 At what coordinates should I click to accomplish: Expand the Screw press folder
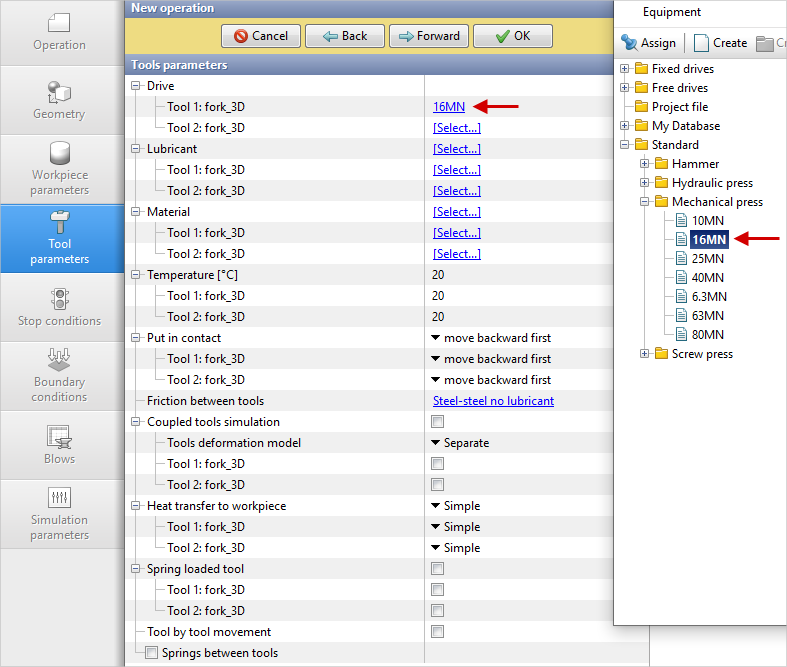click(x=646, y=354)
